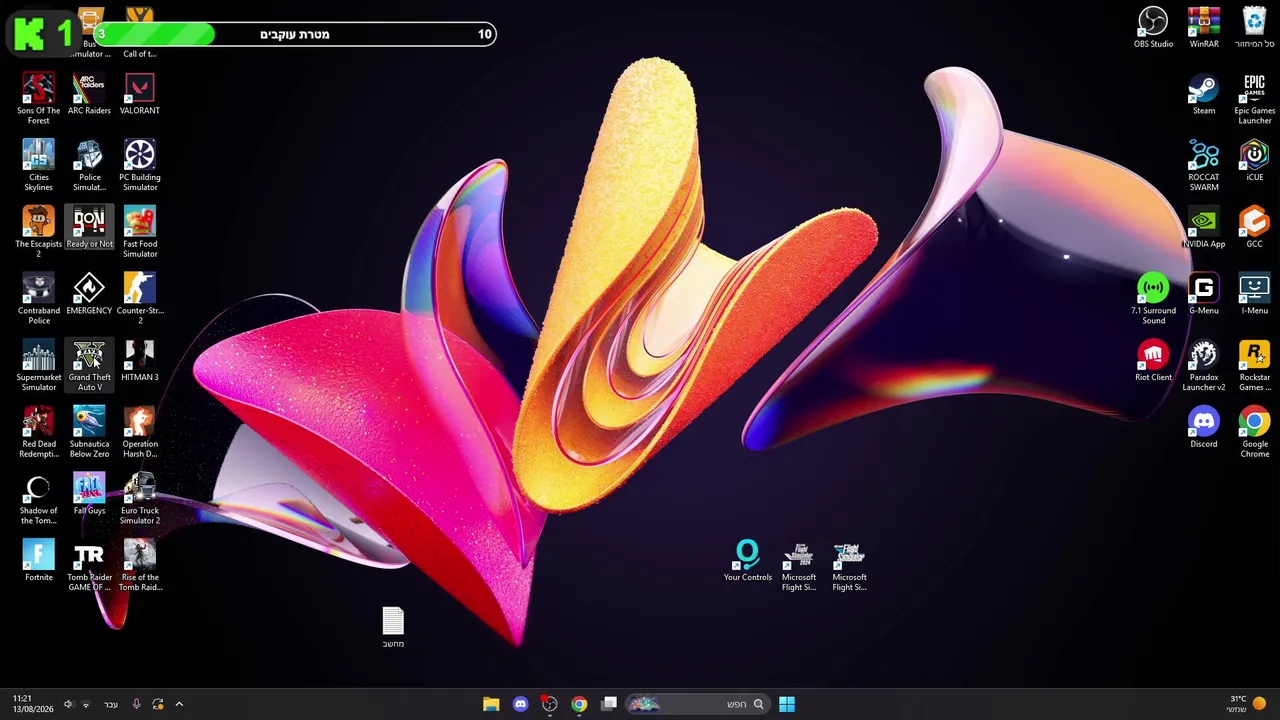Open the weather widget showing 31°C

tap(1247, 704)
